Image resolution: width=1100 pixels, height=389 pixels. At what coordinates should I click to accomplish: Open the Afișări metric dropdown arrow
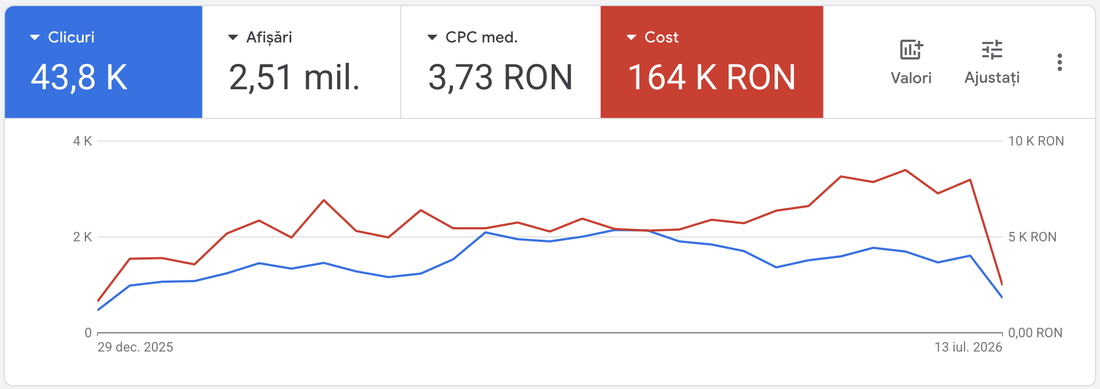234,38
